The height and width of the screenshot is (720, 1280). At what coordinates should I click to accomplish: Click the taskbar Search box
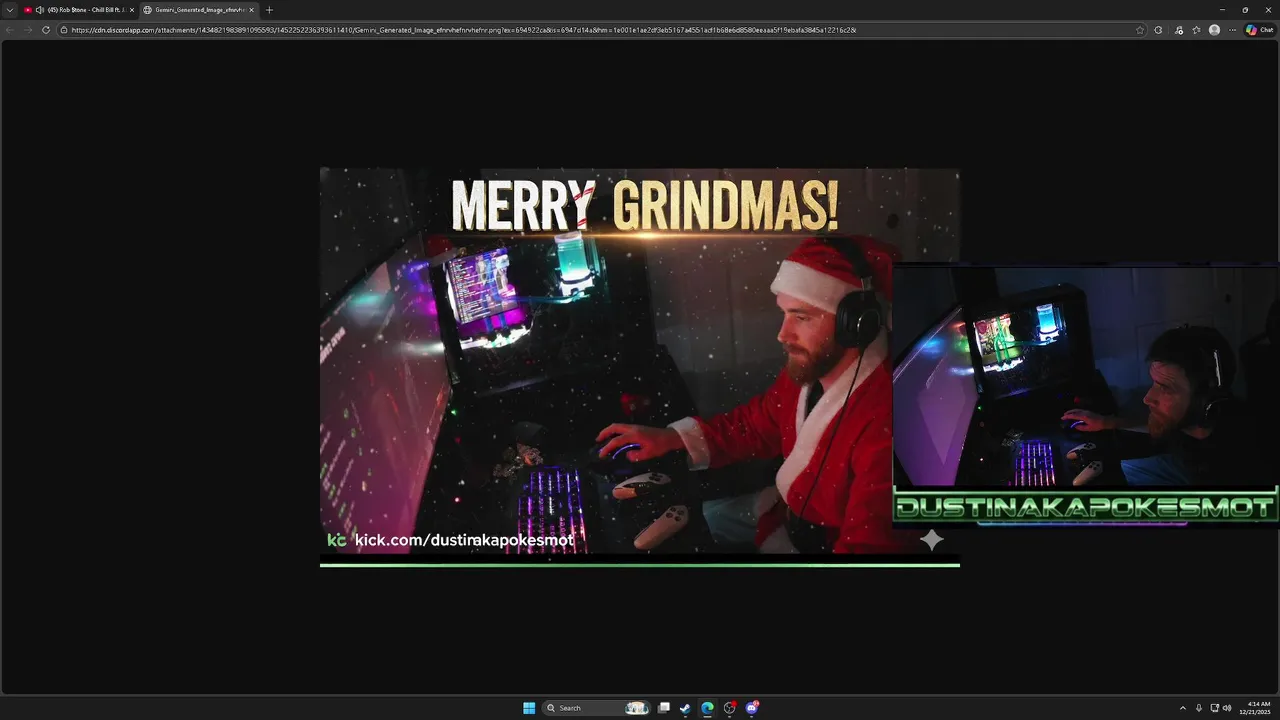pos(597,708)
